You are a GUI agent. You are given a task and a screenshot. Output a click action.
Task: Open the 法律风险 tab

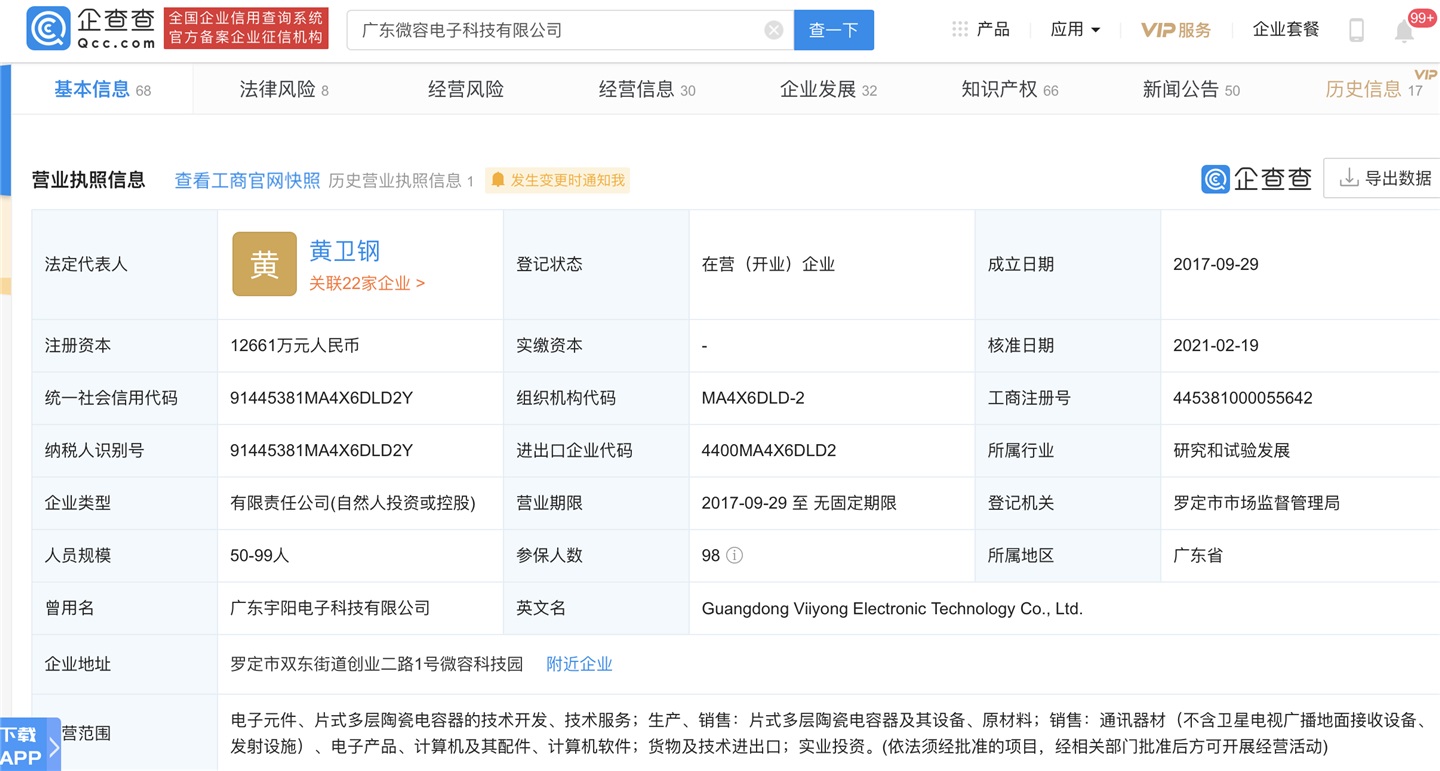(x=284, y=89)
